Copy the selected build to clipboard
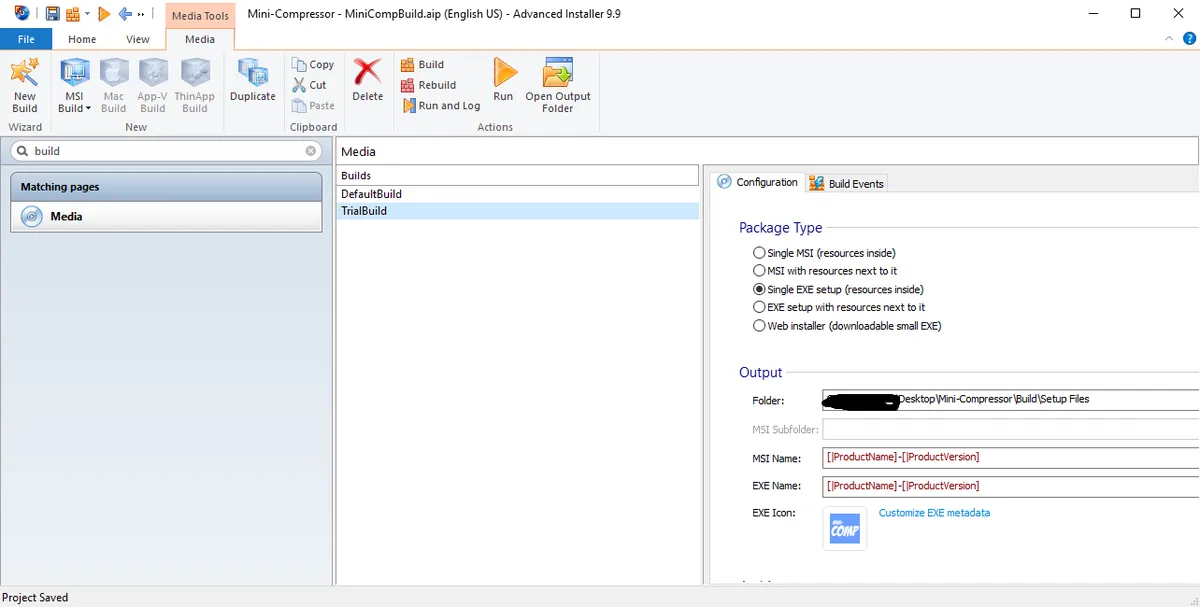 point(313,64)
